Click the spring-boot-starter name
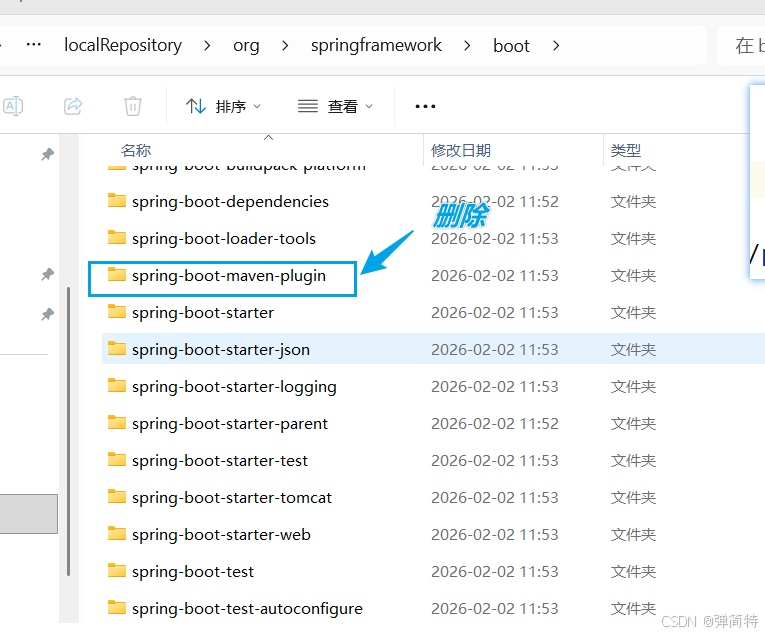 point(203,313)
